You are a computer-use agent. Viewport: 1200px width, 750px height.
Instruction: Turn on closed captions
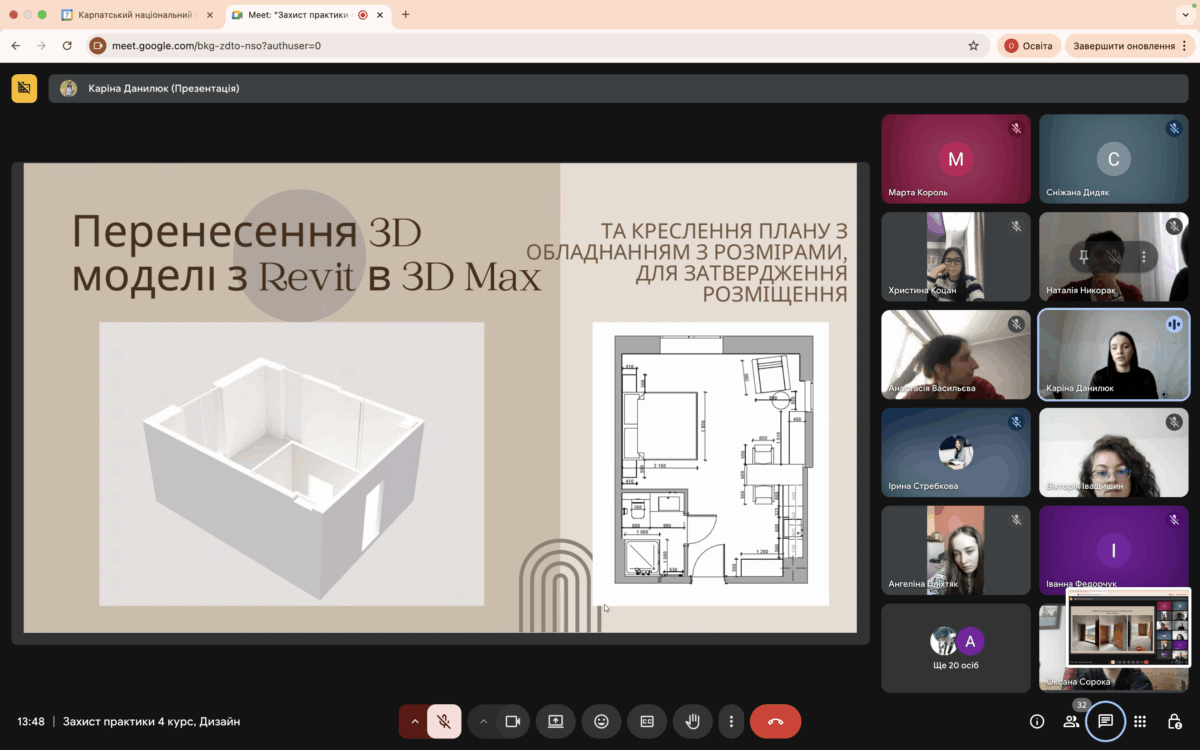click(647, 721)
